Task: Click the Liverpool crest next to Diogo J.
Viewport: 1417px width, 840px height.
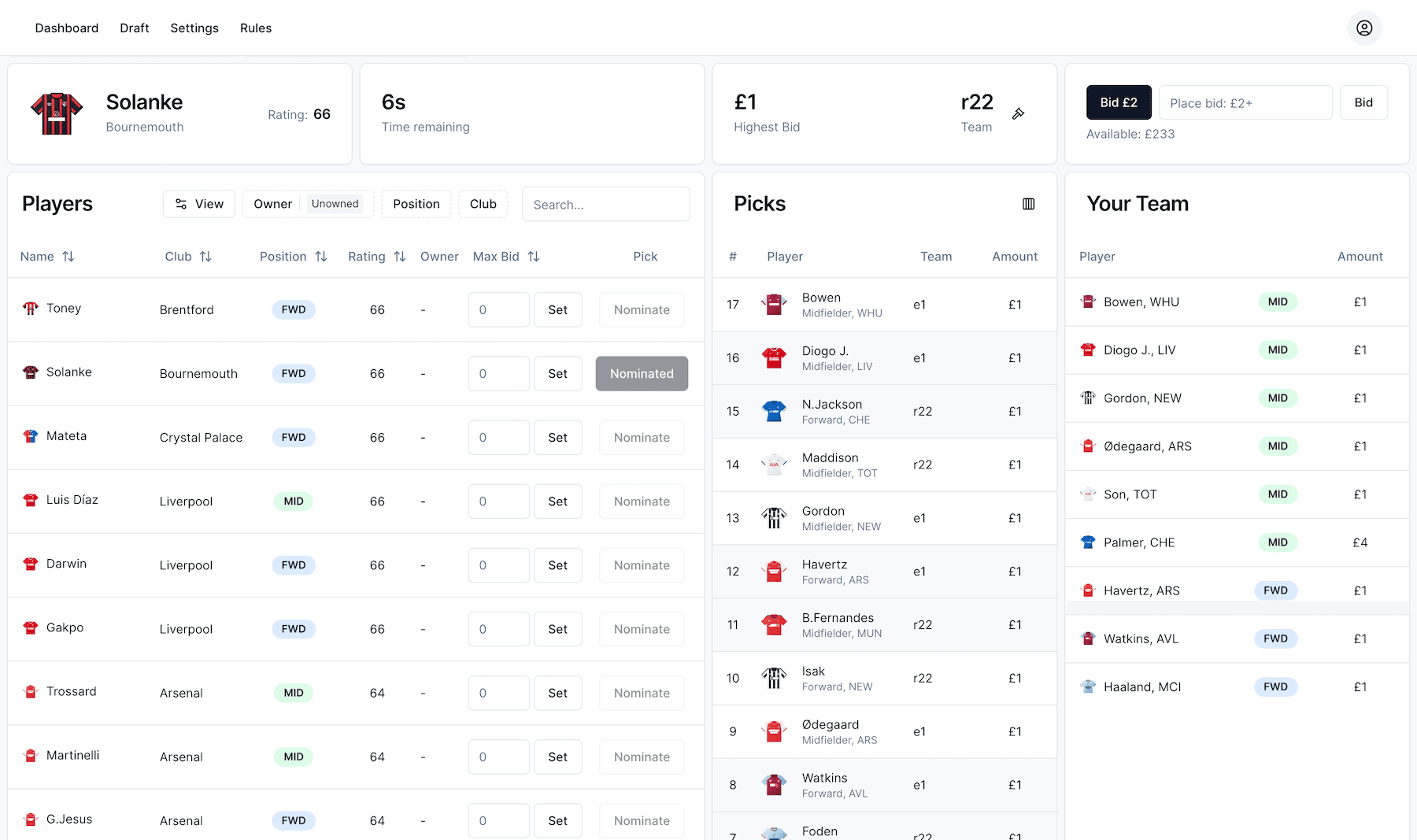Action: (774, 357)
